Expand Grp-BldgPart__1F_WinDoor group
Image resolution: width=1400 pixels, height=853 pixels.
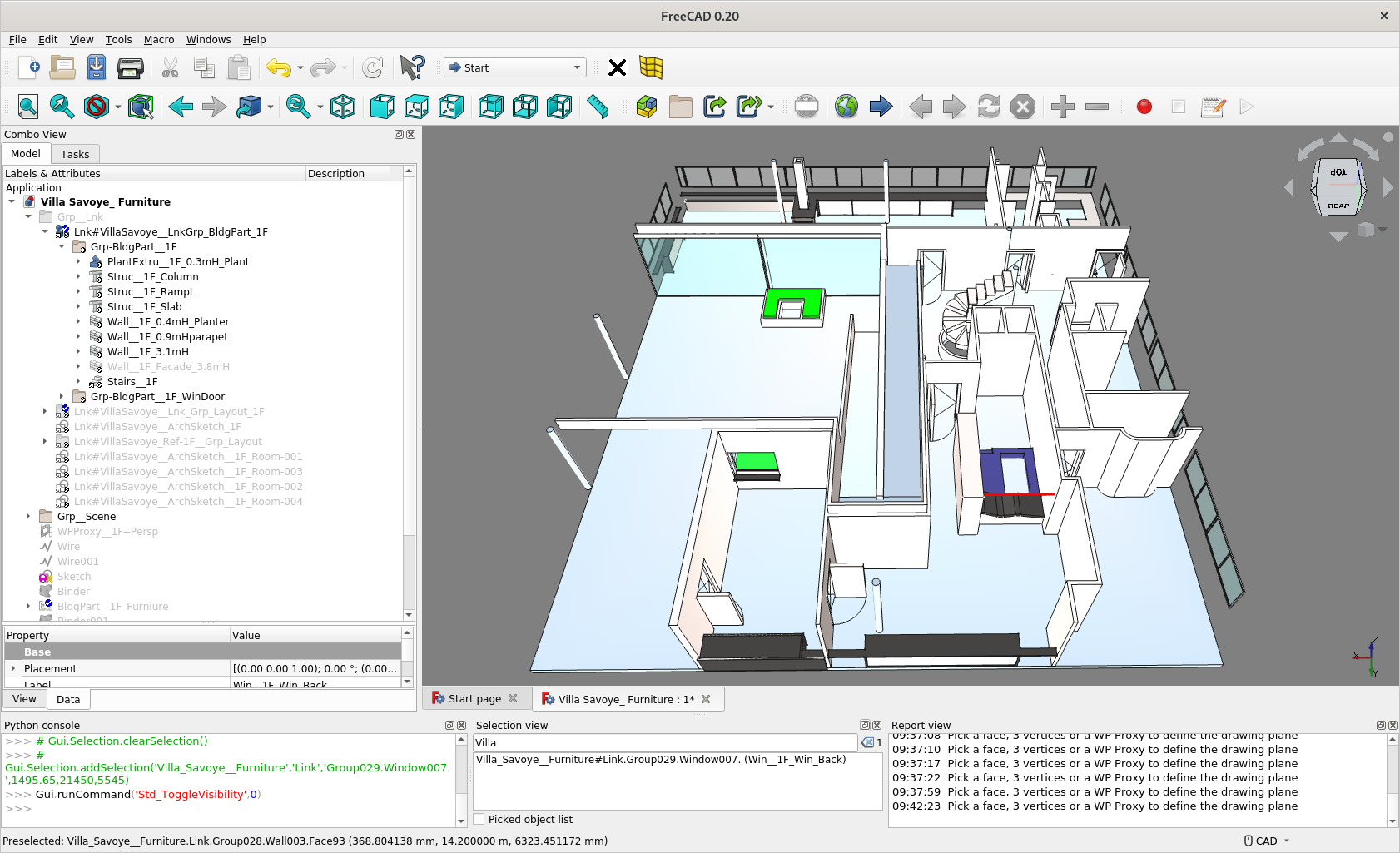coord(62,396)
